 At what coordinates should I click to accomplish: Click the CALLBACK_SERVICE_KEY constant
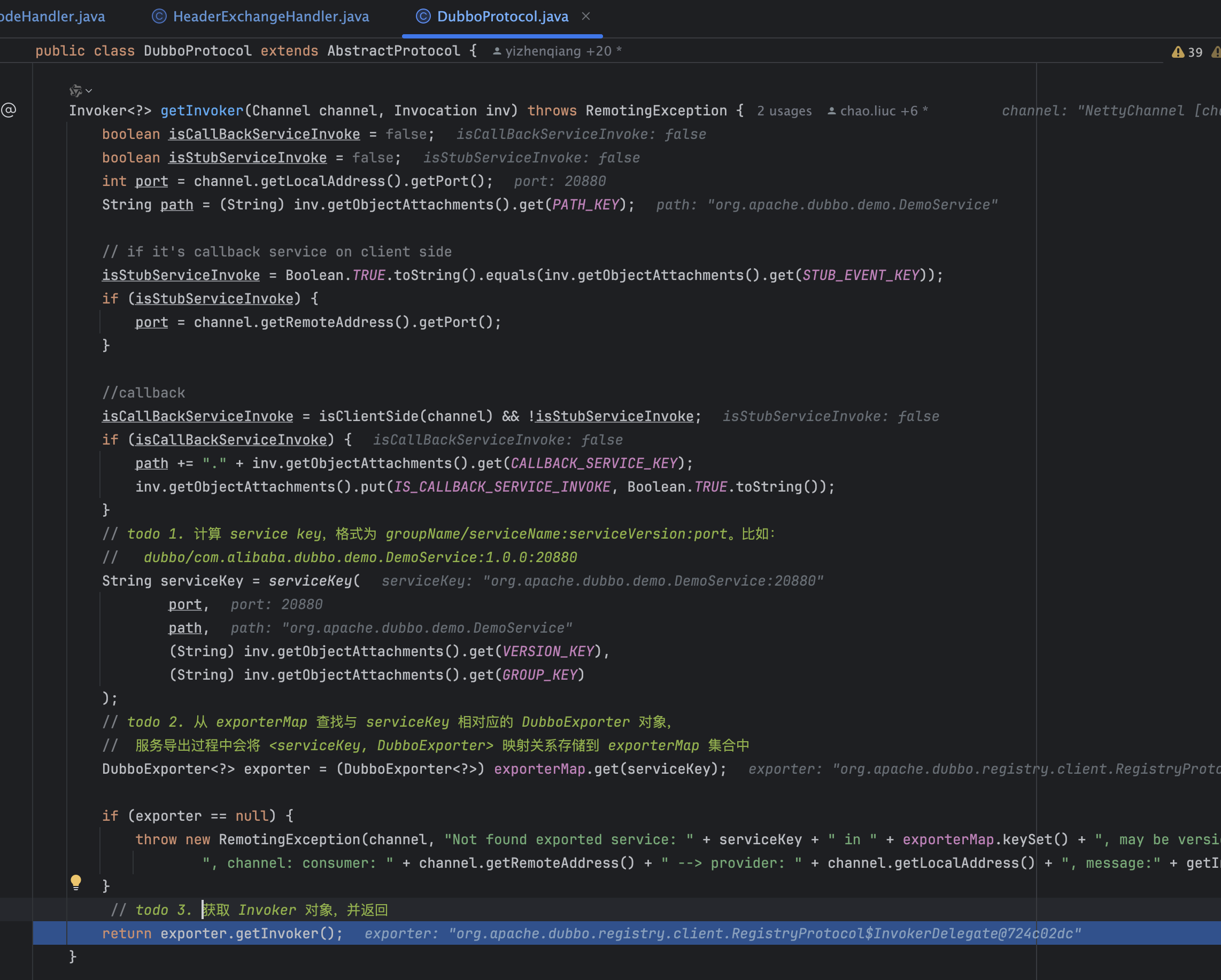click(x=594, y=463)
